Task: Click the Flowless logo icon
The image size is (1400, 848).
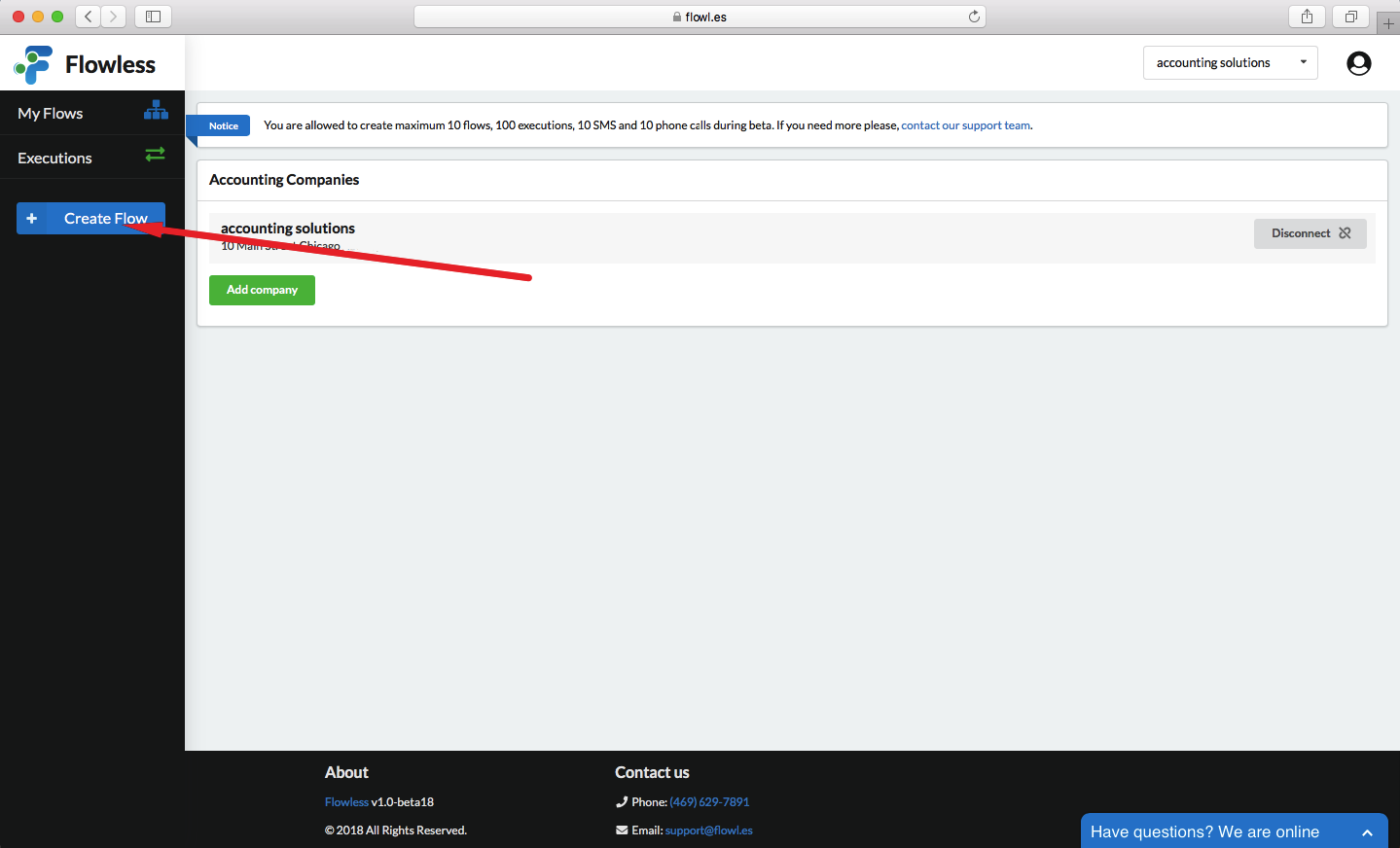Action: point(33,64)
